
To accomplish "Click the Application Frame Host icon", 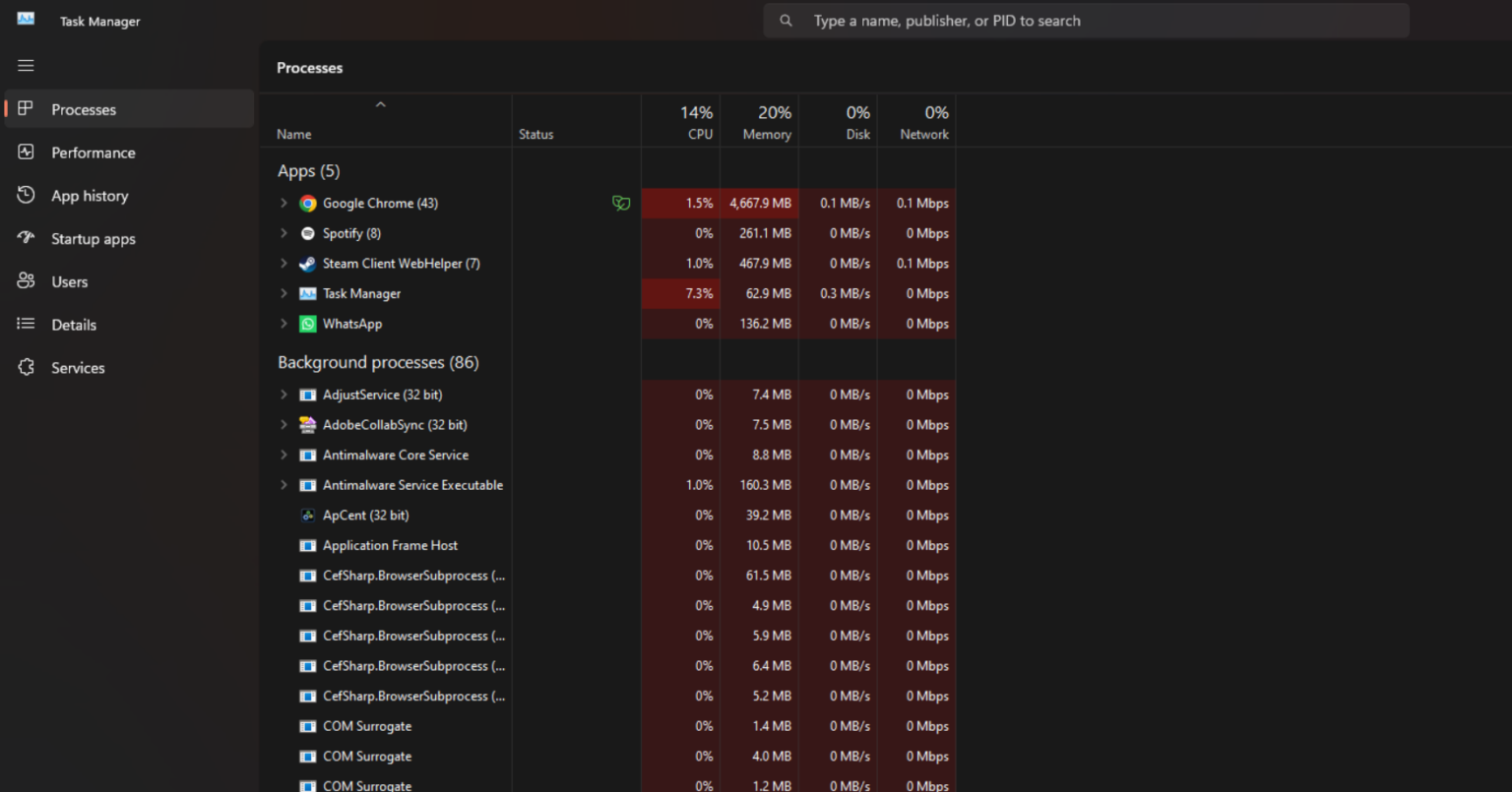I will pyautogui.click(x=308, y=545).
